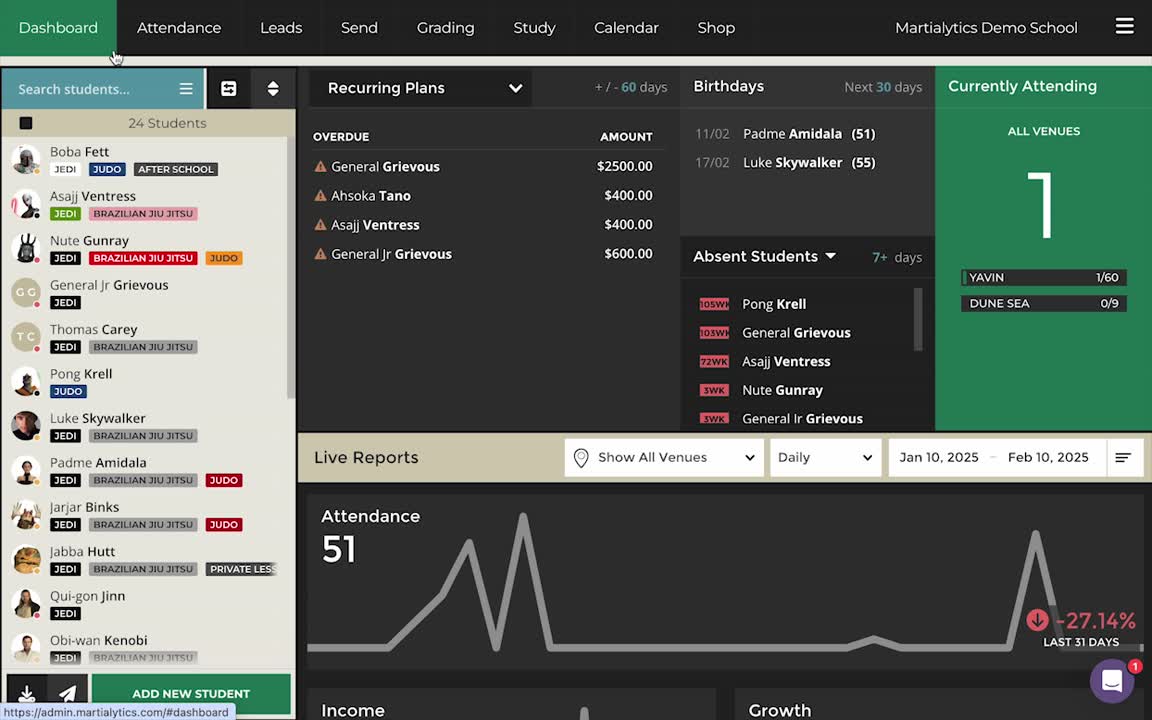Image resolution: width=1152 pixels, height=720 pixels.
Task: Click Martialytics Demo School name
Action: click(x=986, y=28)
